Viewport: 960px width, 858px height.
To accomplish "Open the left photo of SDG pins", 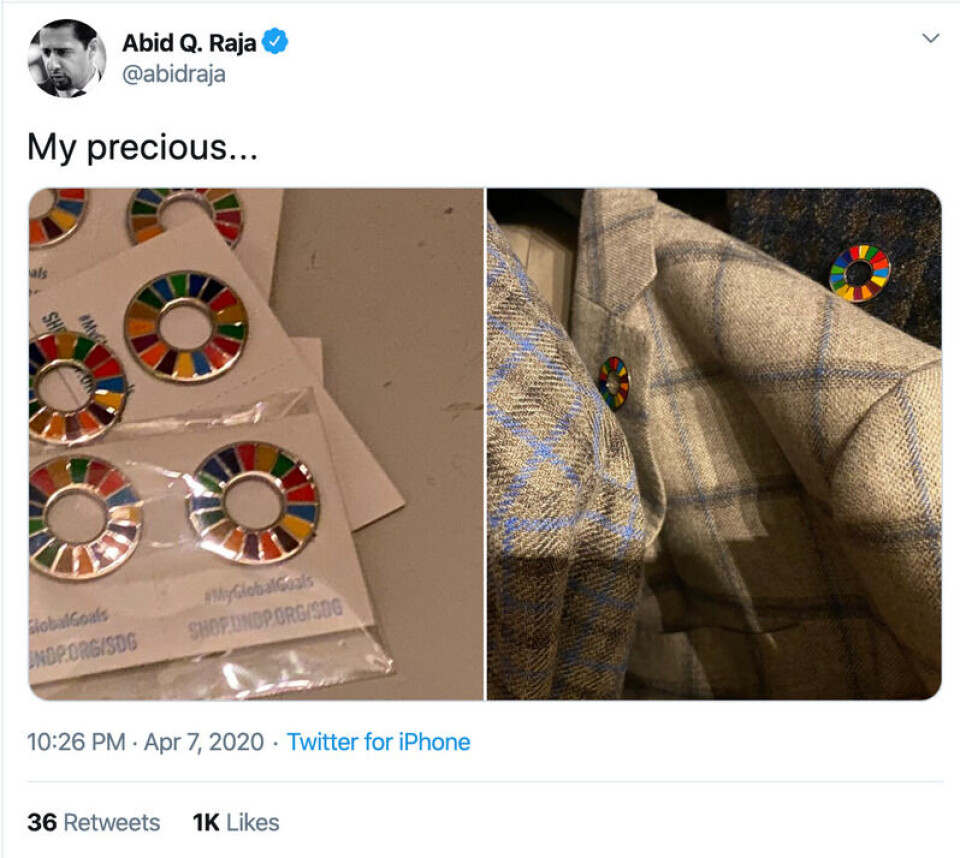I will (x=256, y=443).
